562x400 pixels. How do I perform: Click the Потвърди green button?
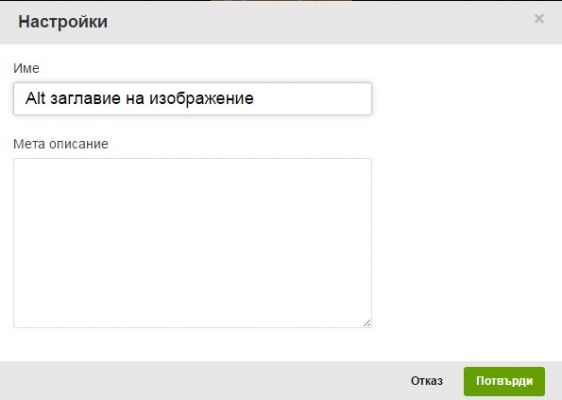[504, 381]
